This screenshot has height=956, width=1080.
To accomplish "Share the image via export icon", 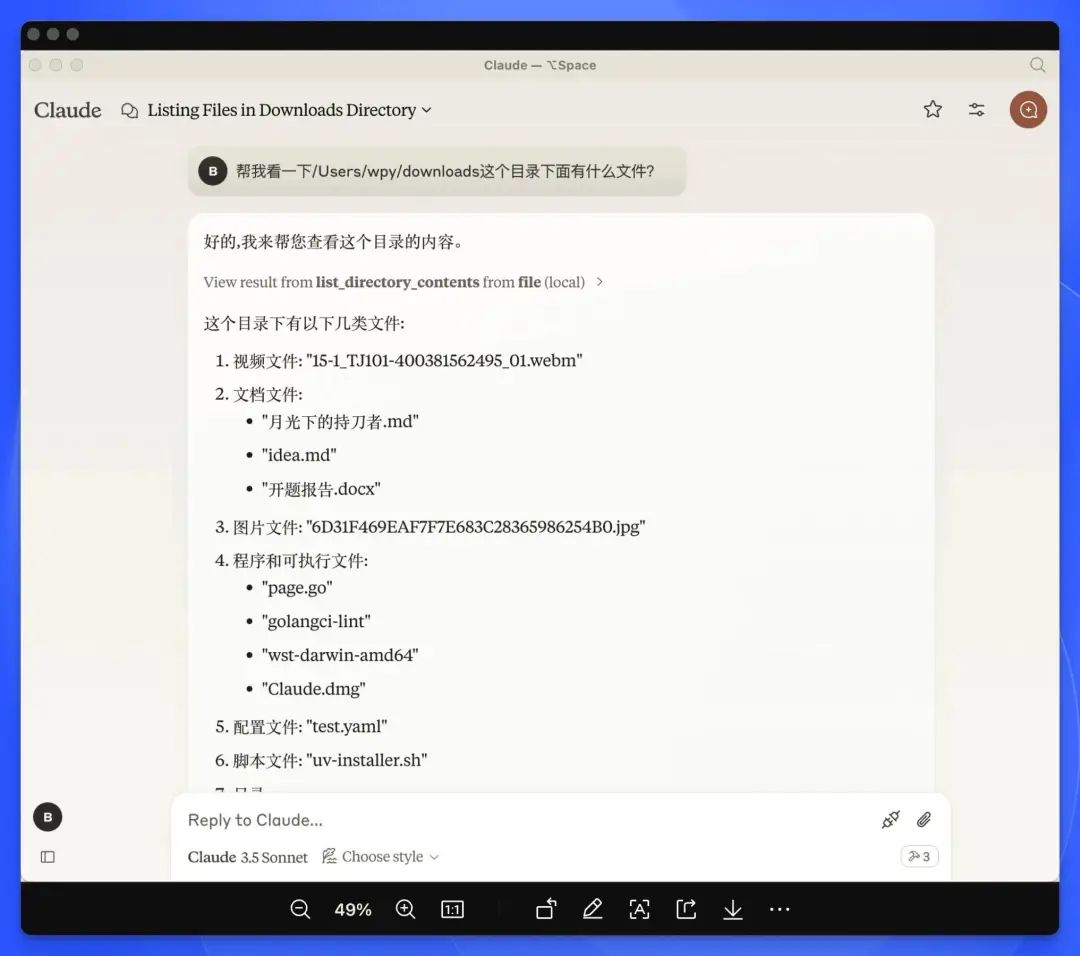I will coord(686,909).
